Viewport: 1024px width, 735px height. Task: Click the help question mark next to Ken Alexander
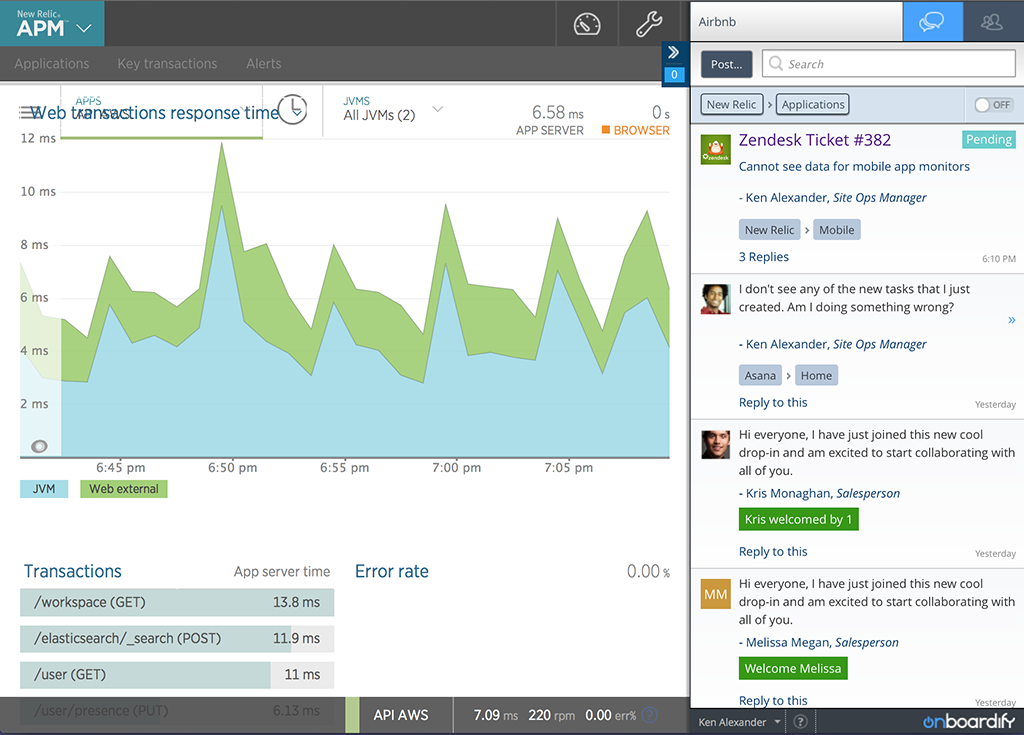801,722
